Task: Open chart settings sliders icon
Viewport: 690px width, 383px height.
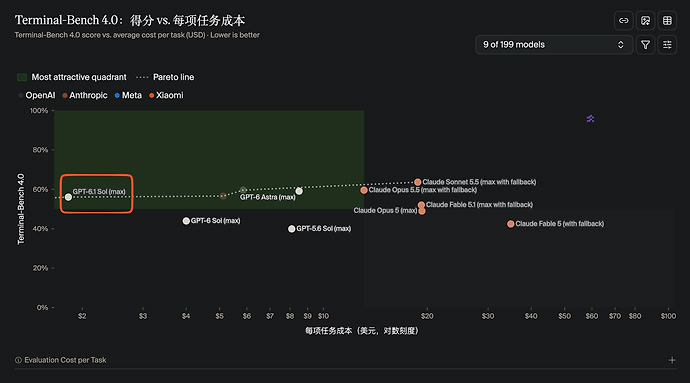Action: [x=667, y=45]
